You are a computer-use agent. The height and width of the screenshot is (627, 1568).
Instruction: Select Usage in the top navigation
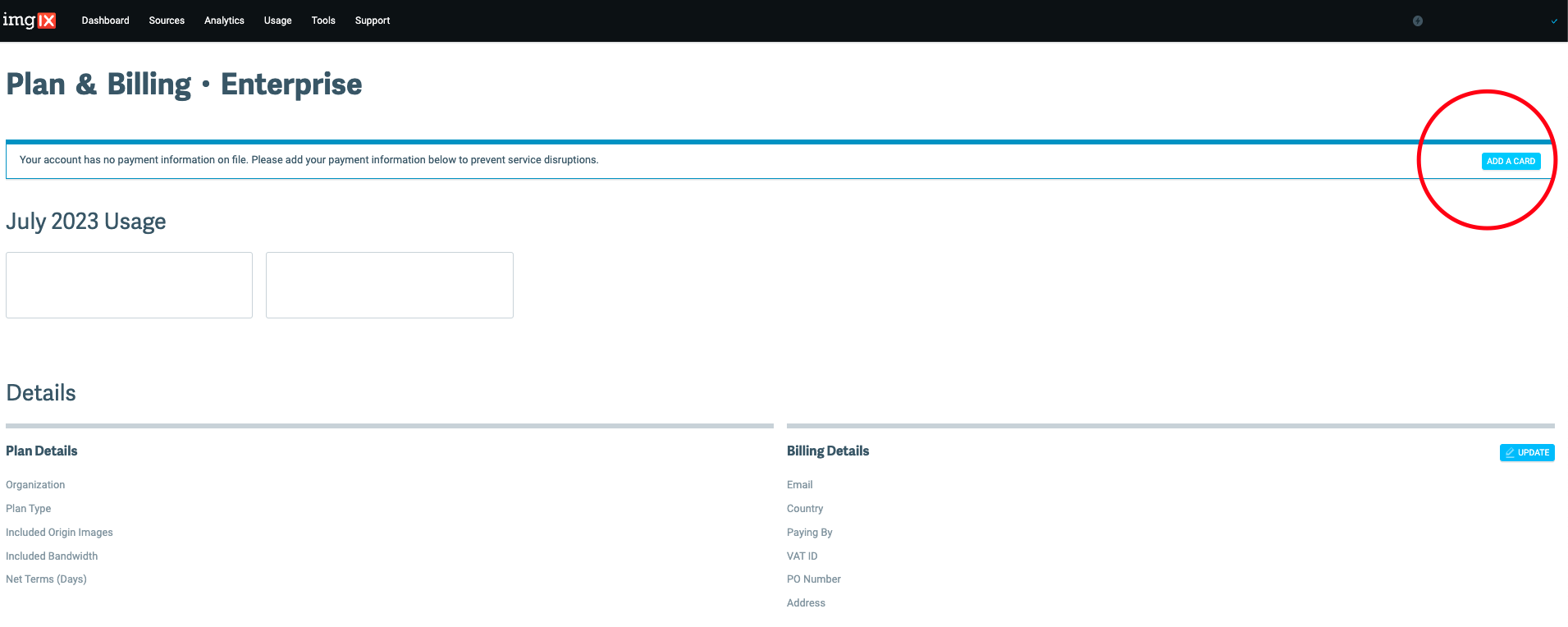point(277,21)
